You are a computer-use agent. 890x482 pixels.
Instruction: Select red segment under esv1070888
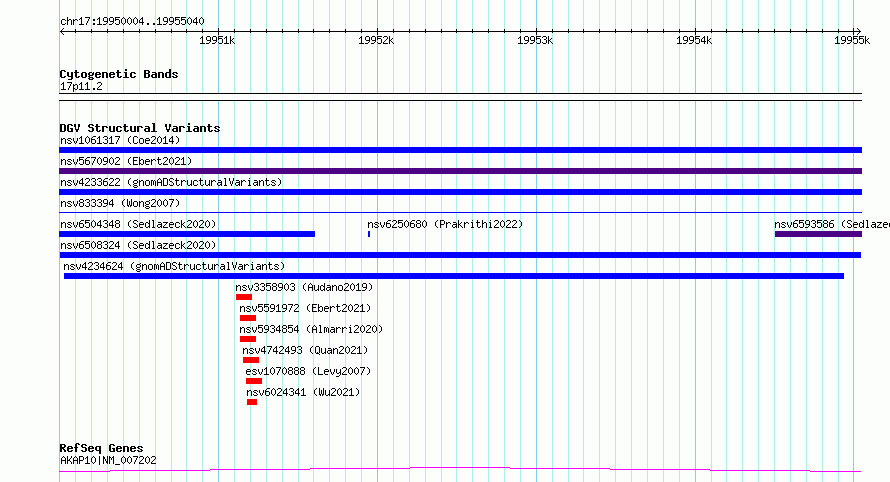254,381
